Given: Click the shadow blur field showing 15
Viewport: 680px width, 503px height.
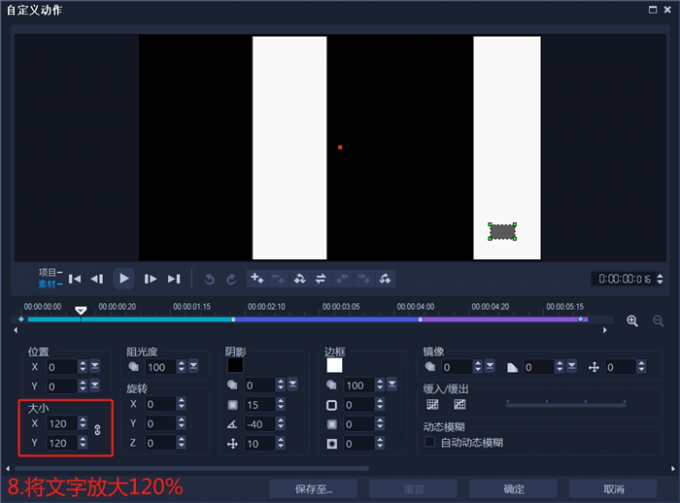Looking at the screenshot, I should point(260,405).
